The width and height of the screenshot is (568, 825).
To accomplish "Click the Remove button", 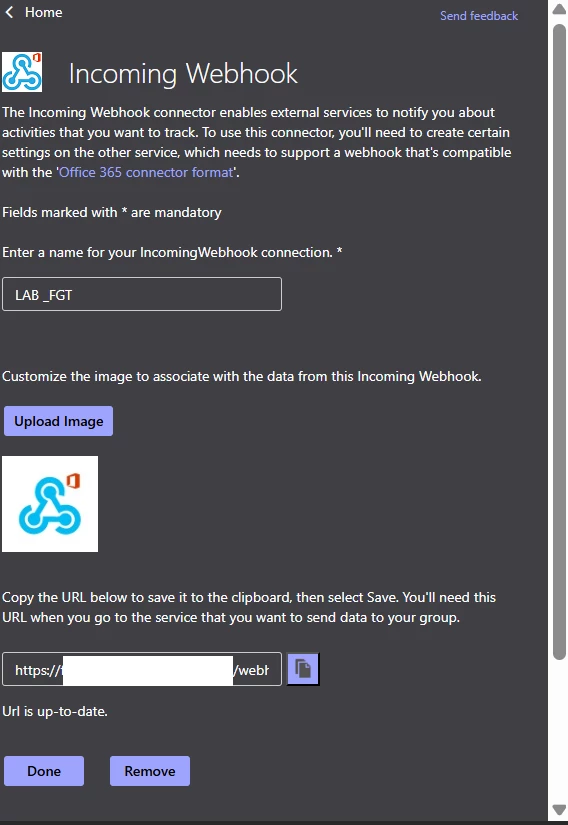I will point(150,771).
